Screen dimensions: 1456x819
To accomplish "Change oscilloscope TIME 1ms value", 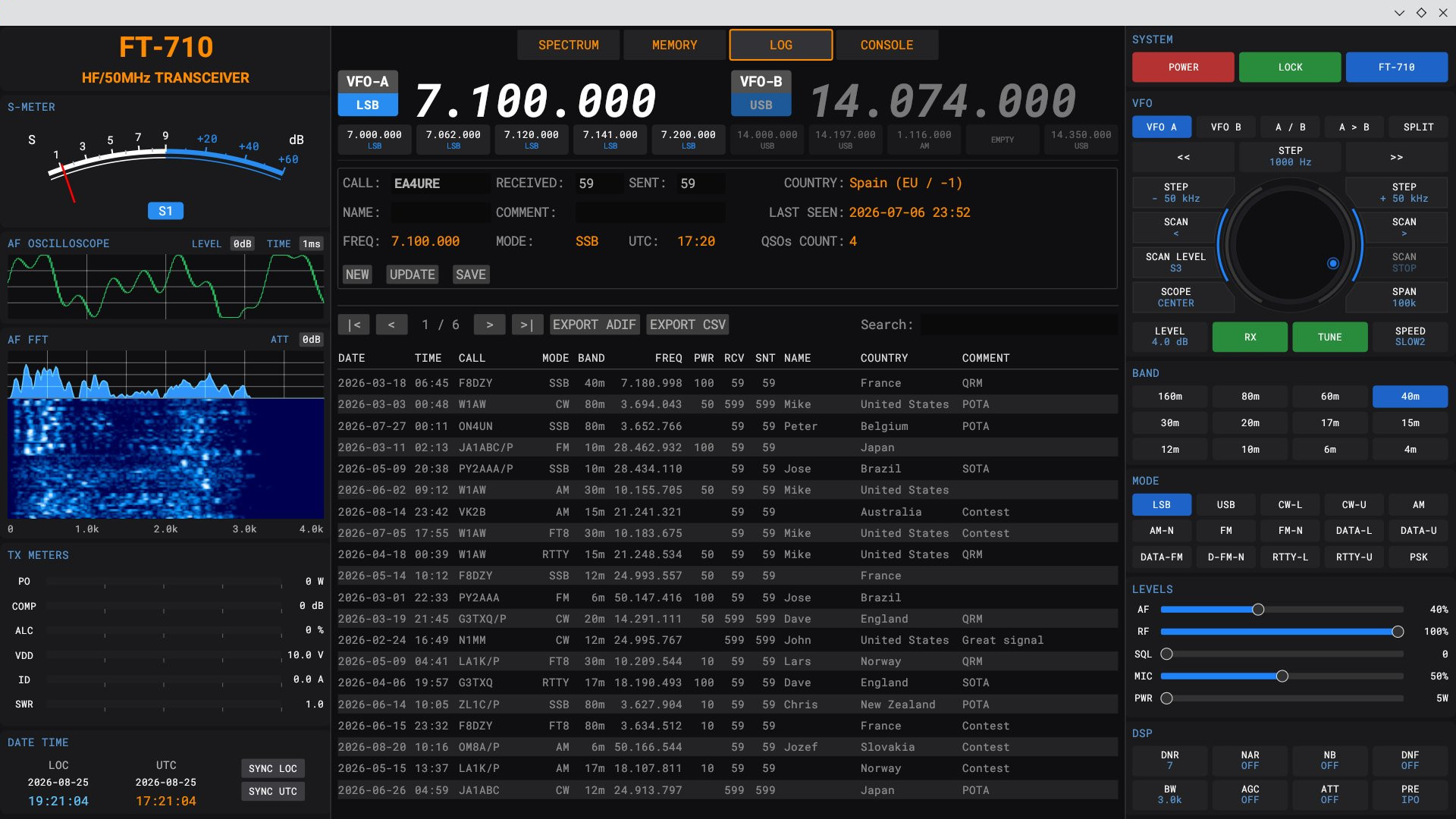I will (x=311, y=244).
